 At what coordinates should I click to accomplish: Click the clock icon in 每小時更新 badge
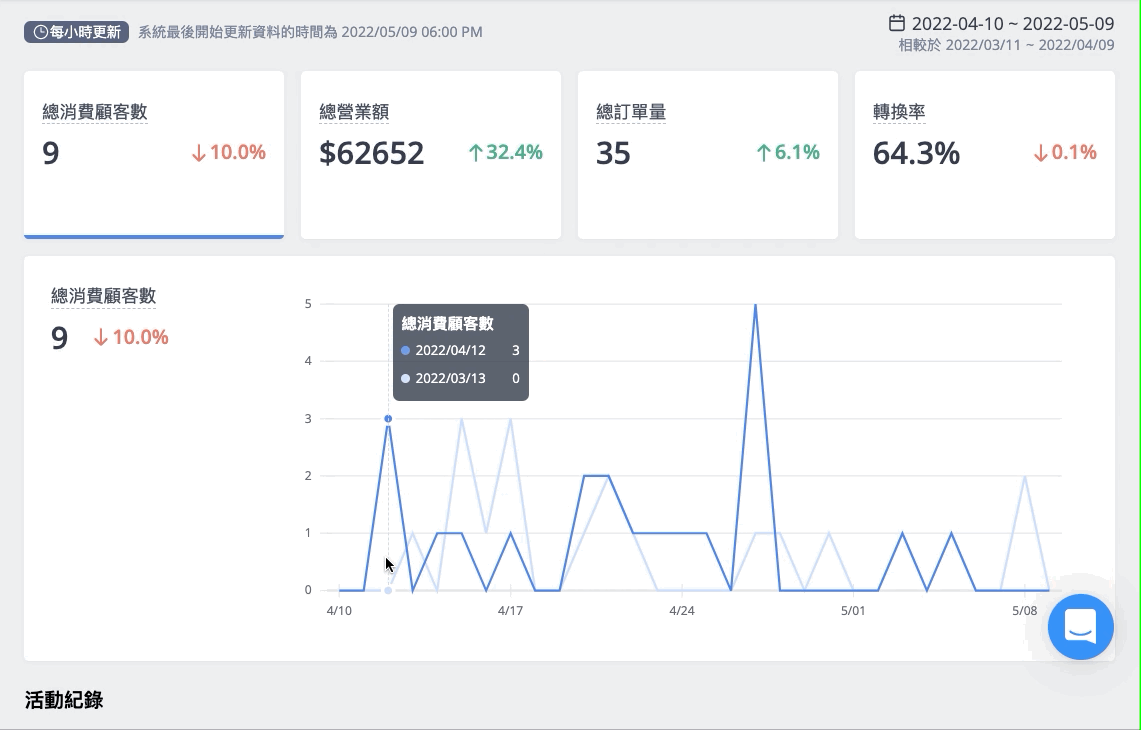41,32
